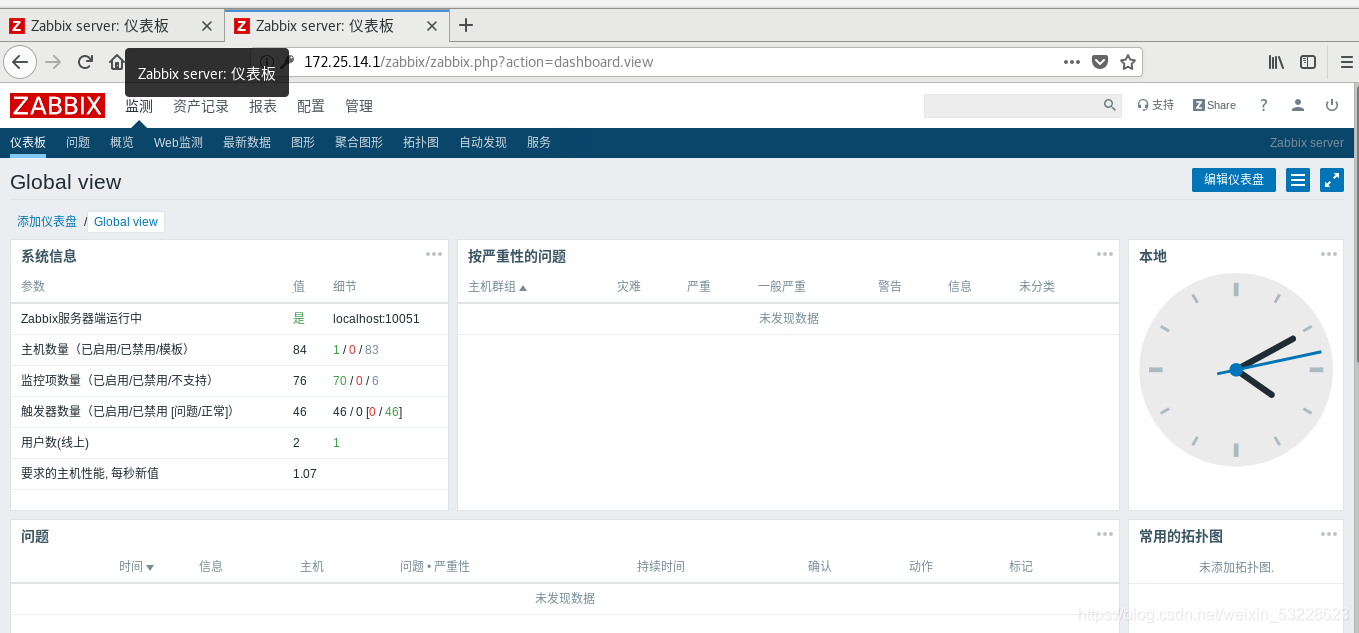
Task: Switch dashboard to fullscreen kiosk mode
Action: pyautogui.click(x=1332, y=180)
